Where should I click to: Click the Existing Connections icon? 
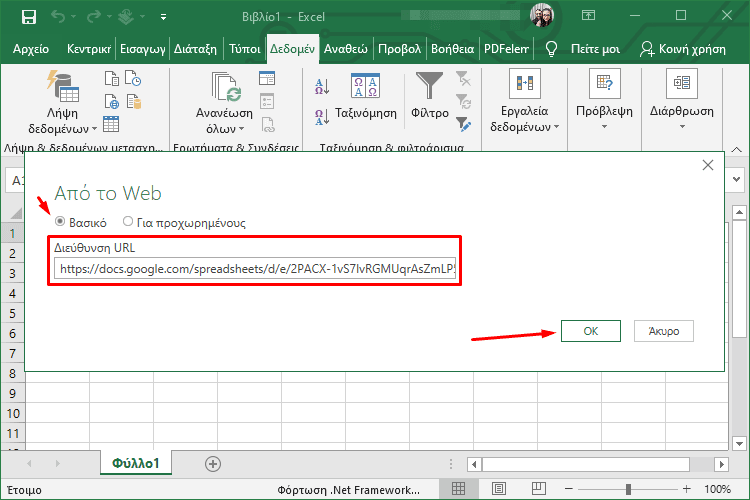[x=134, y=101]
